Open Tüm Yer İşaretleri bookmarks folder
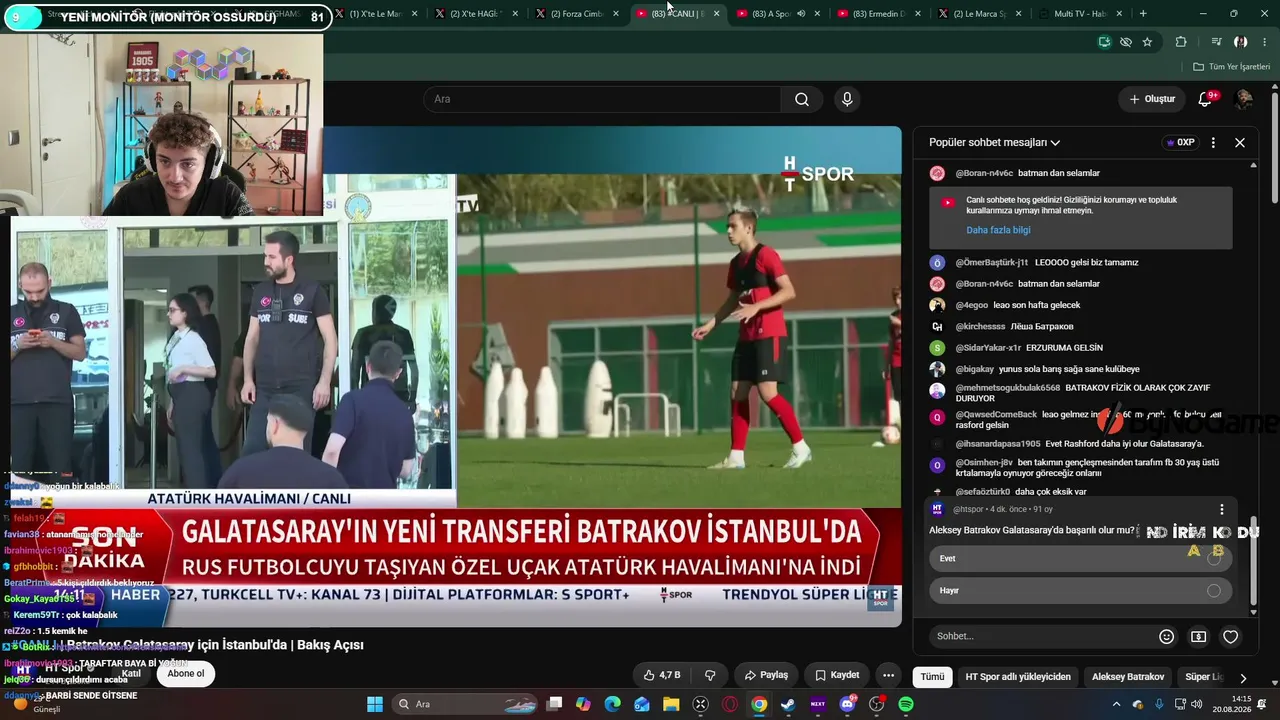Image resolution: width=1280 pixels, height=720 pixels. point(1232,67)
